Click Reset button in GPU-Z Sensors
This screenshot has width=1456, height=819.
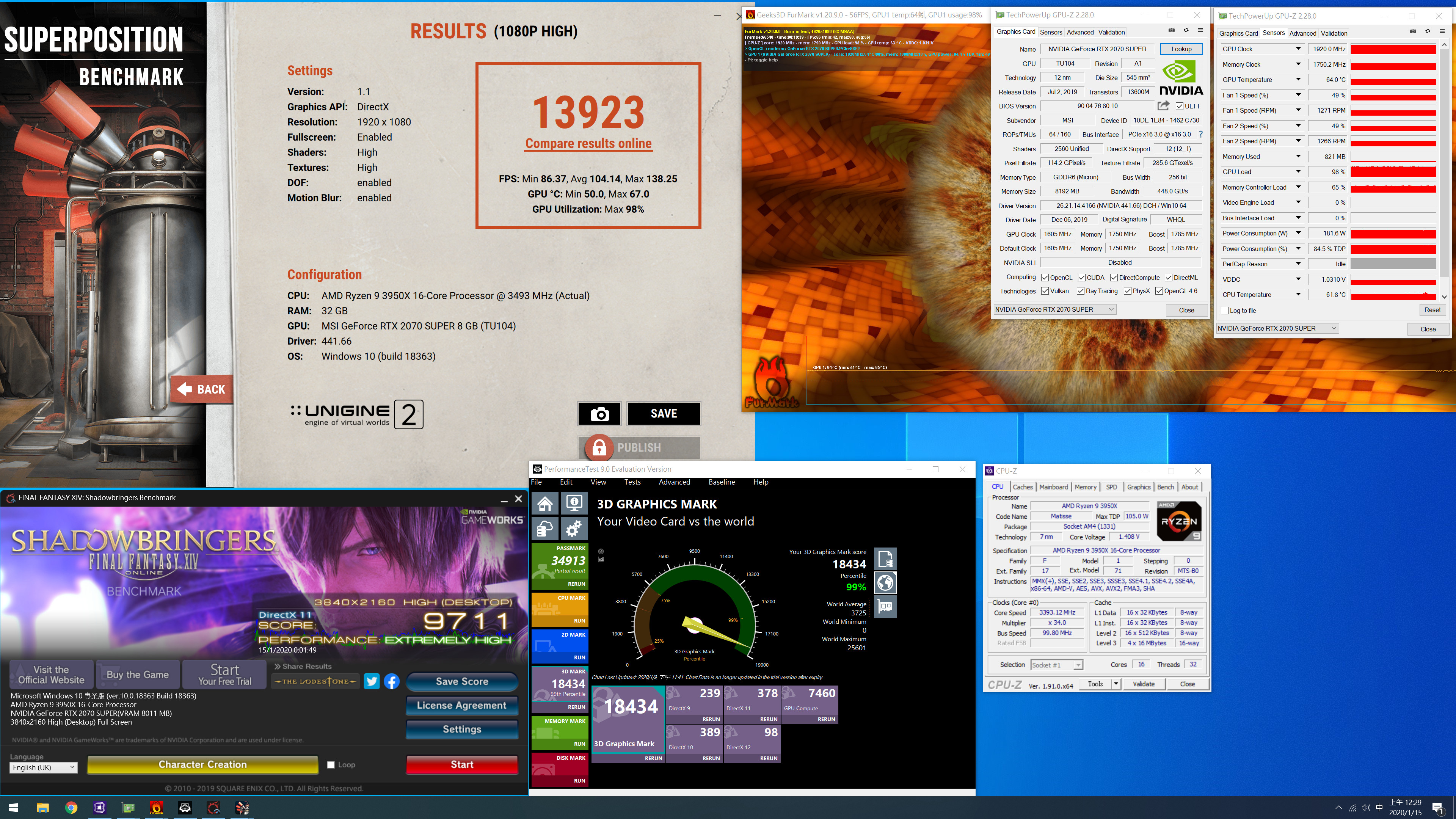click(x=1432, y=310)
